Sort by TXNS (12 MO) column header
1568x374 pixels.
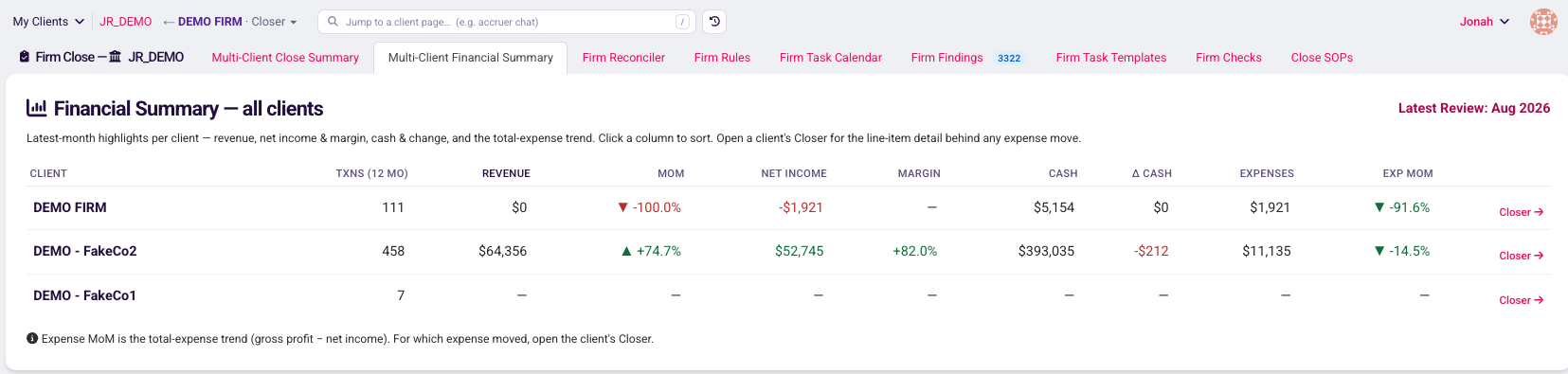371,173
